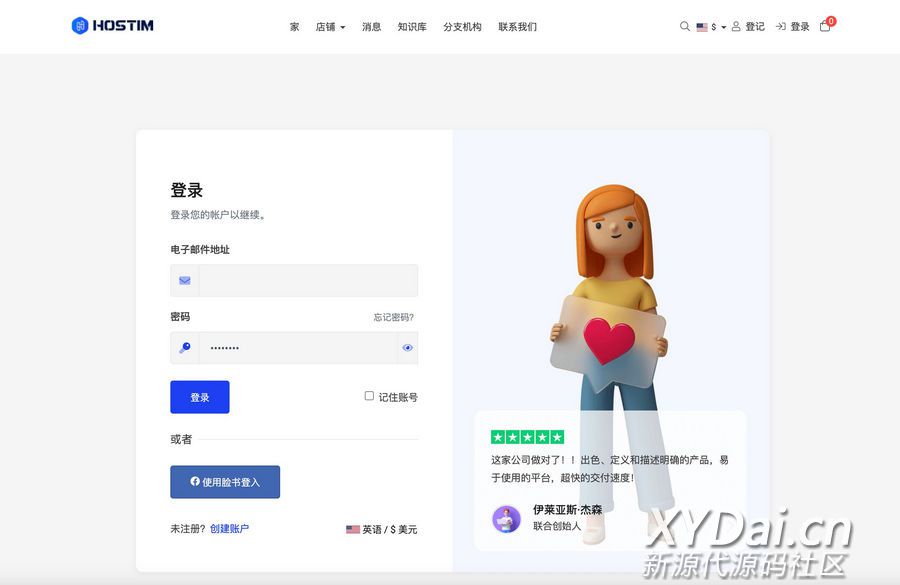Click the 登记 register user icon link

pyautogui.click(x=748, y=27)
